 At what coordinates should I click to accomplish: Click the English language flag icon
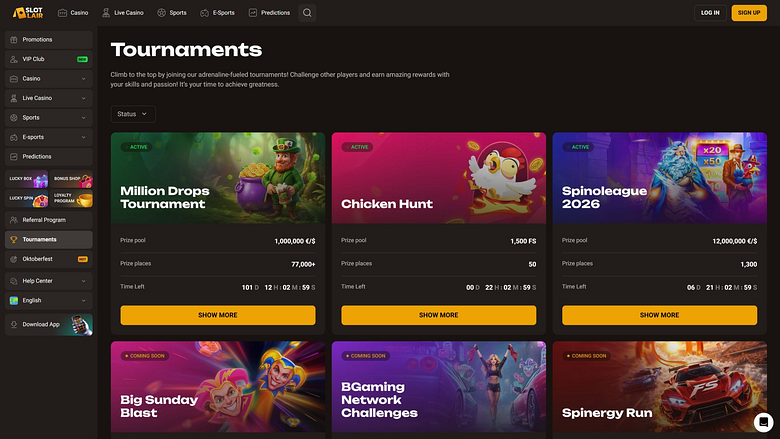point(14,300)
